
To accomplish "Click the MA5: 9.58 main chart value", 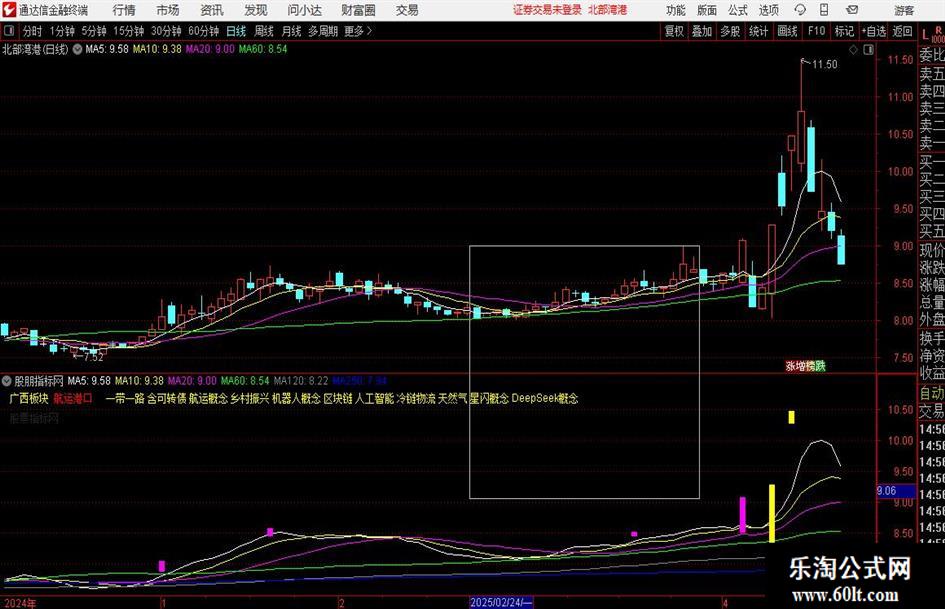I will coord(107,49).
